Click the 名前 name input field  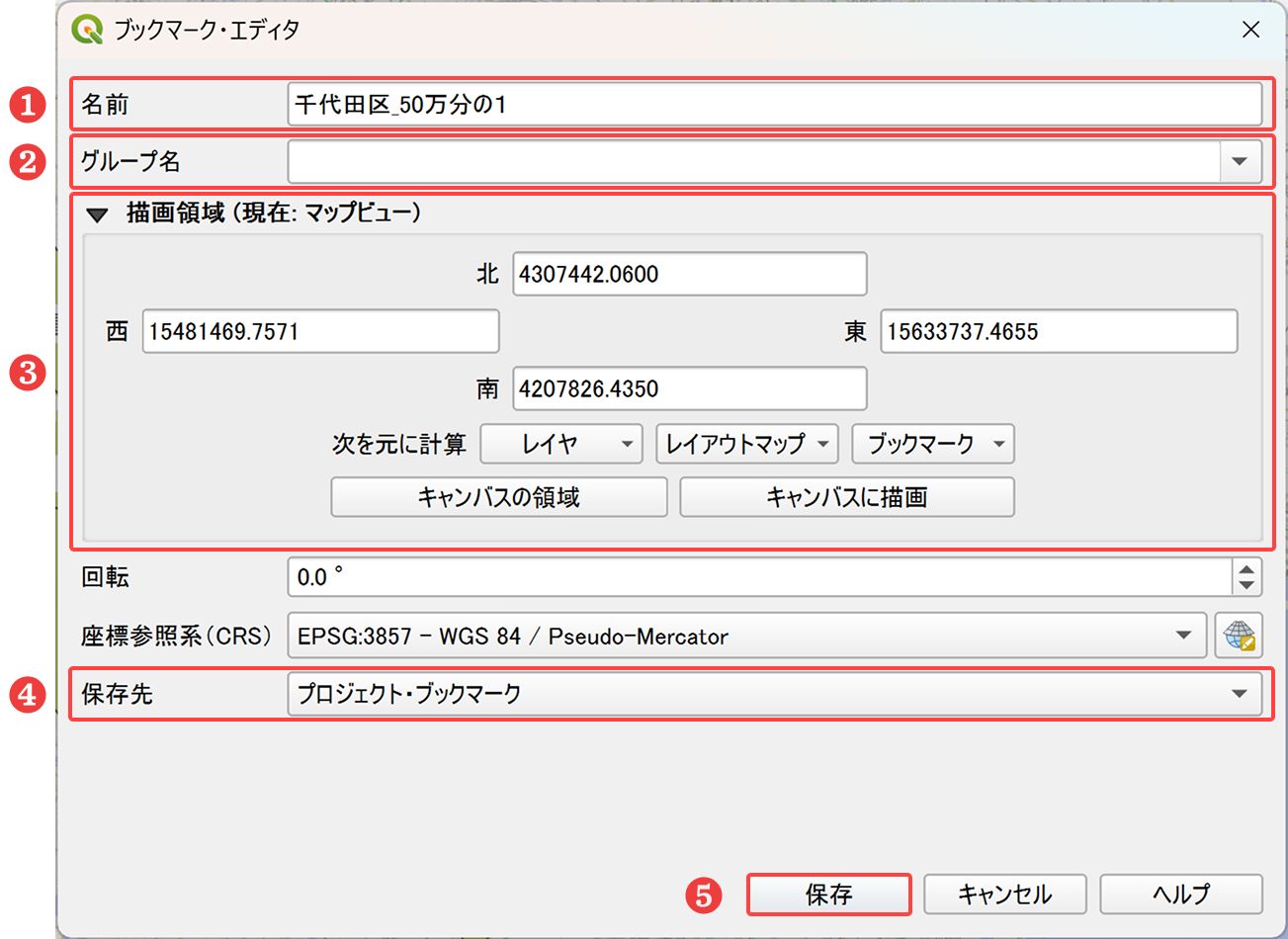tap(775, 104)
